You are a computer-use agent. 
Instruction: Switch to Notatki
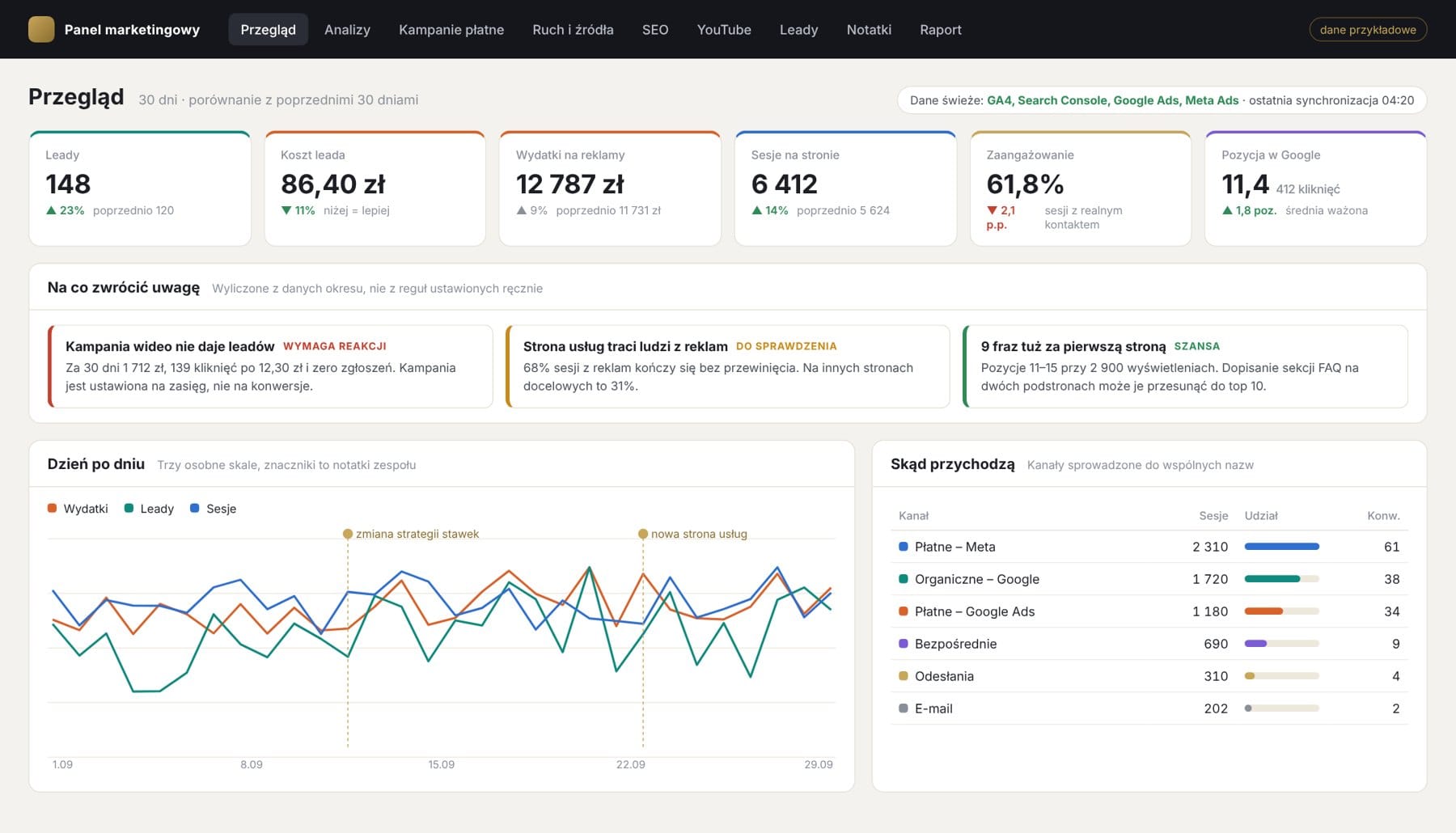(869, 29)
